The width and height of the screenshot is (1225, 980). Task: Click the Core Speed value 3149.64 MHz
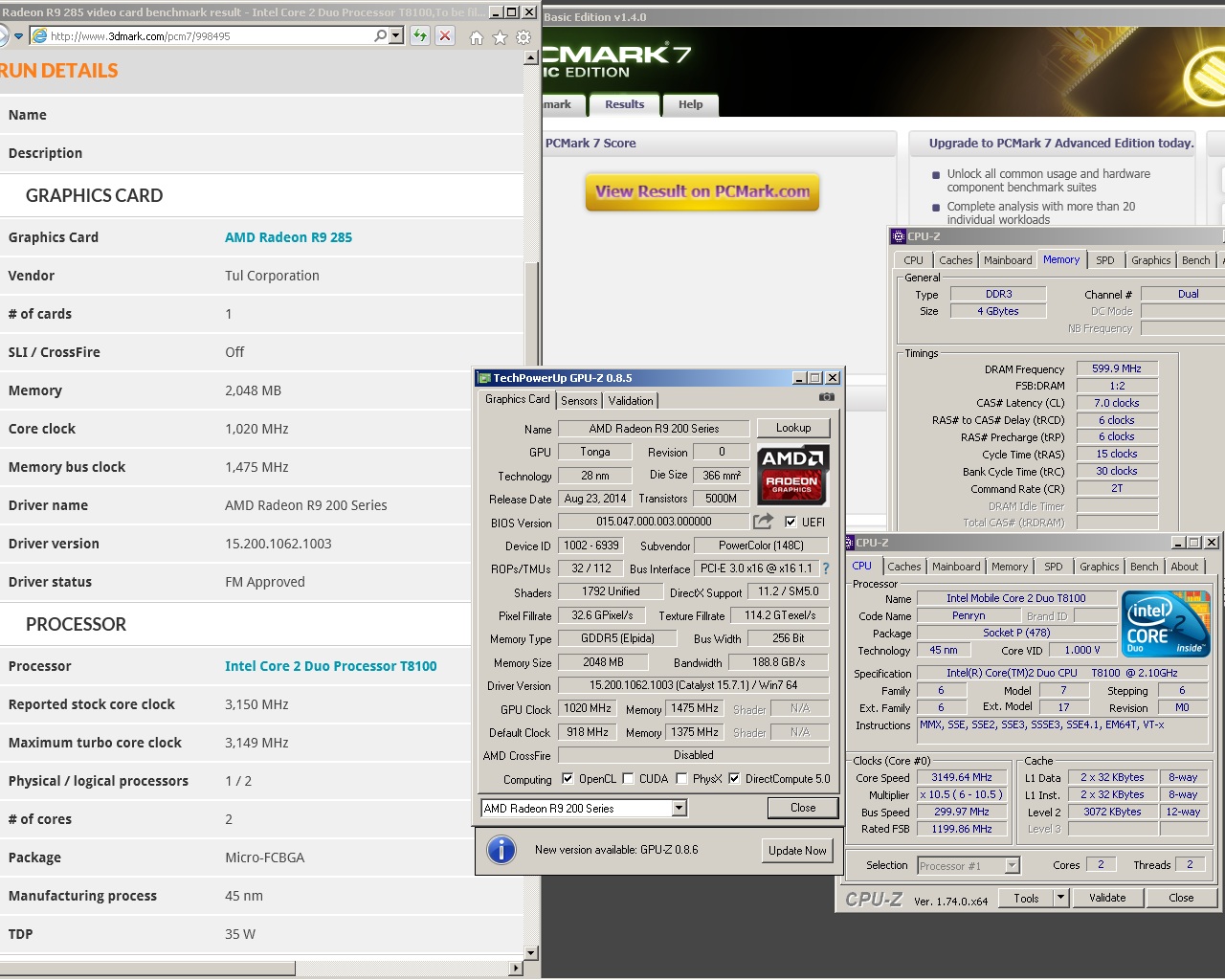point(962,777)
